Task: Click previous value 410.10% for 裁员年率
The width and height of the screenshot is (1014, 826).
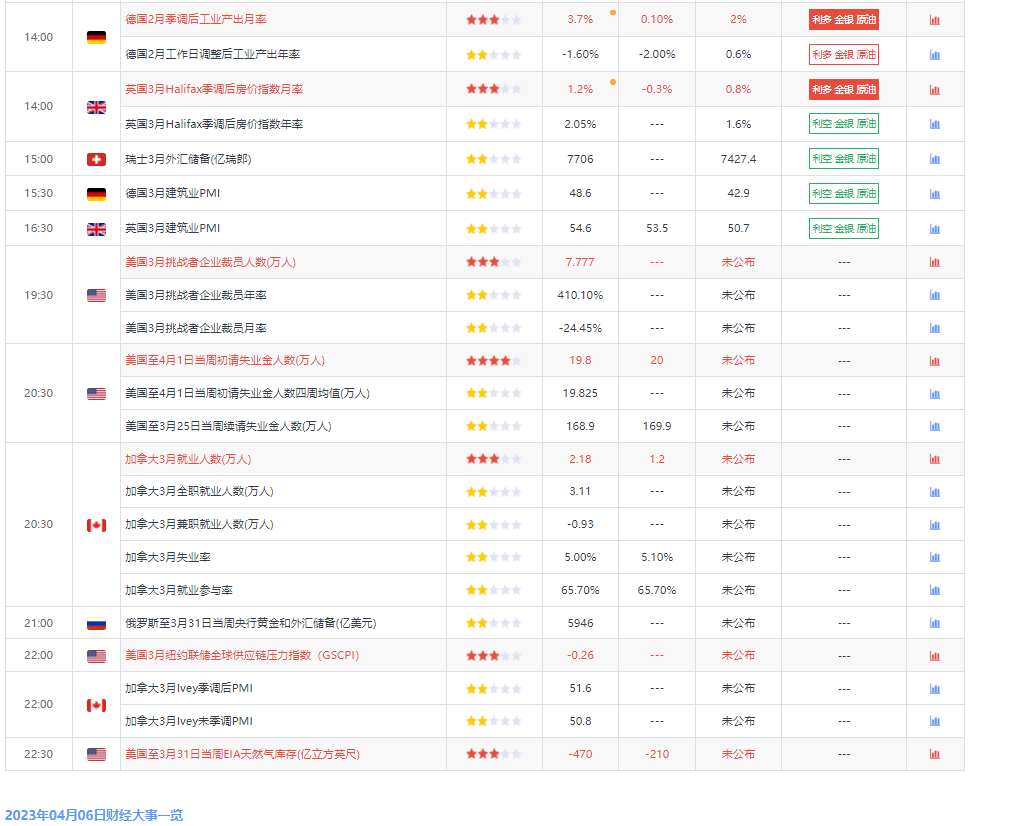Action: (580, 295)
